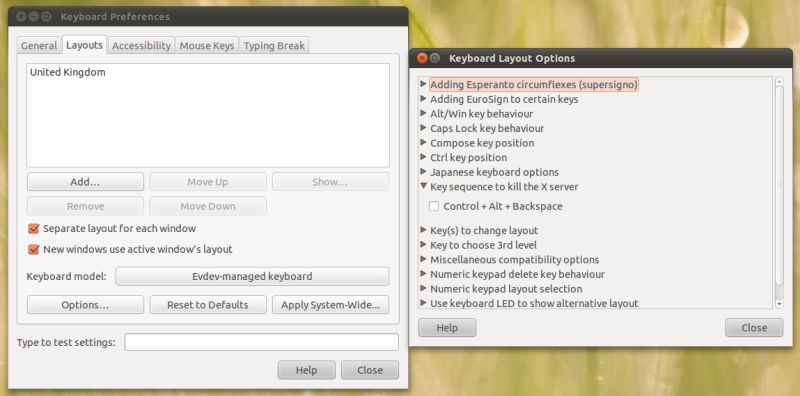The width and height of the screenshot is (800, 396).
Task: Expand Numeric keypad layout selection
Action: click(x=423, y=288)
